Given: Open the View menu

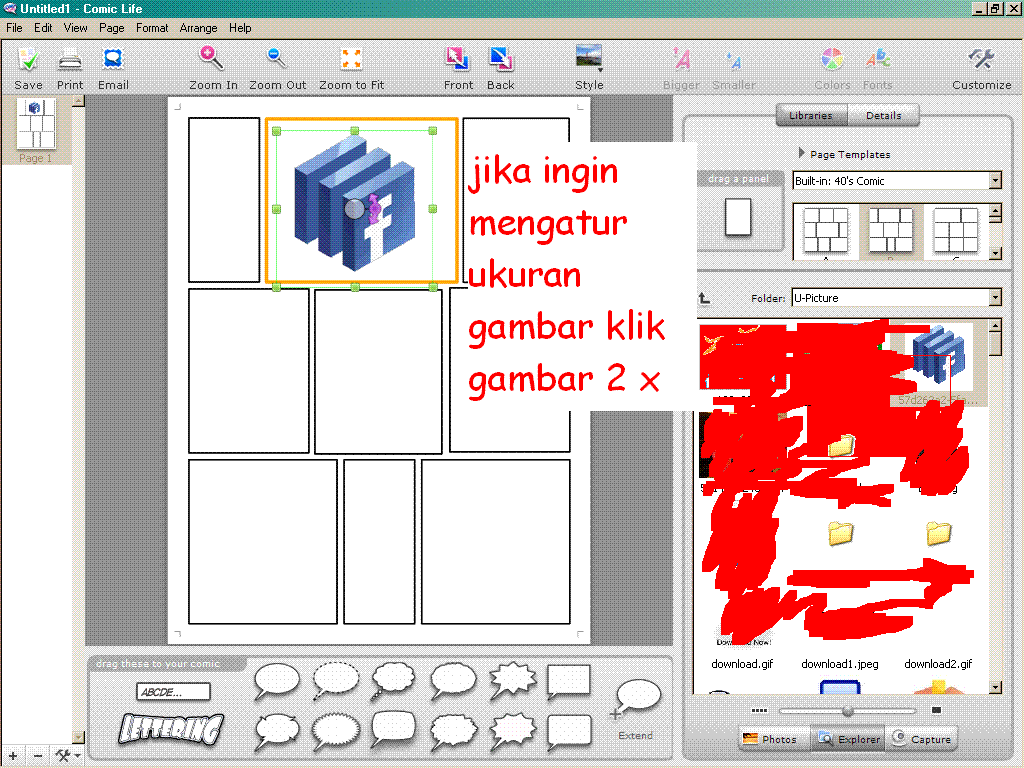Looking at the screenshot, I should click(76, 28).
